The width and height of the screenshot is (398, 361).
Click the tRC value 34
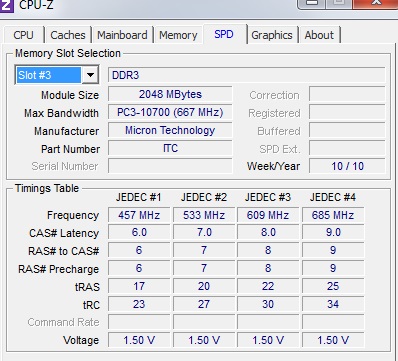point(333,304)
